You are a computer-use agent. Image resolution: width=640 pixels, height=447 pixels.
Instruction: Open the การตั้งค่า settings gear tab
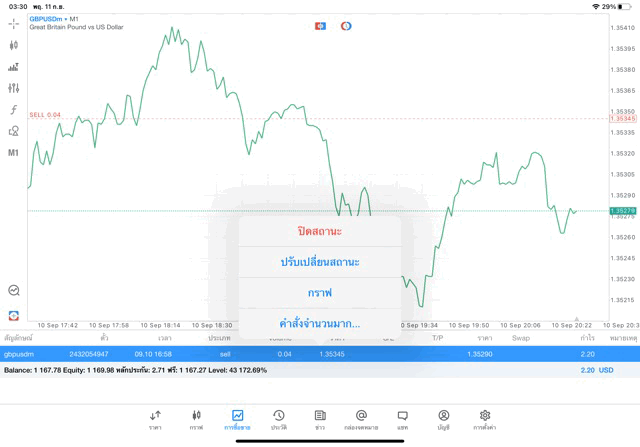pos(485,418)
